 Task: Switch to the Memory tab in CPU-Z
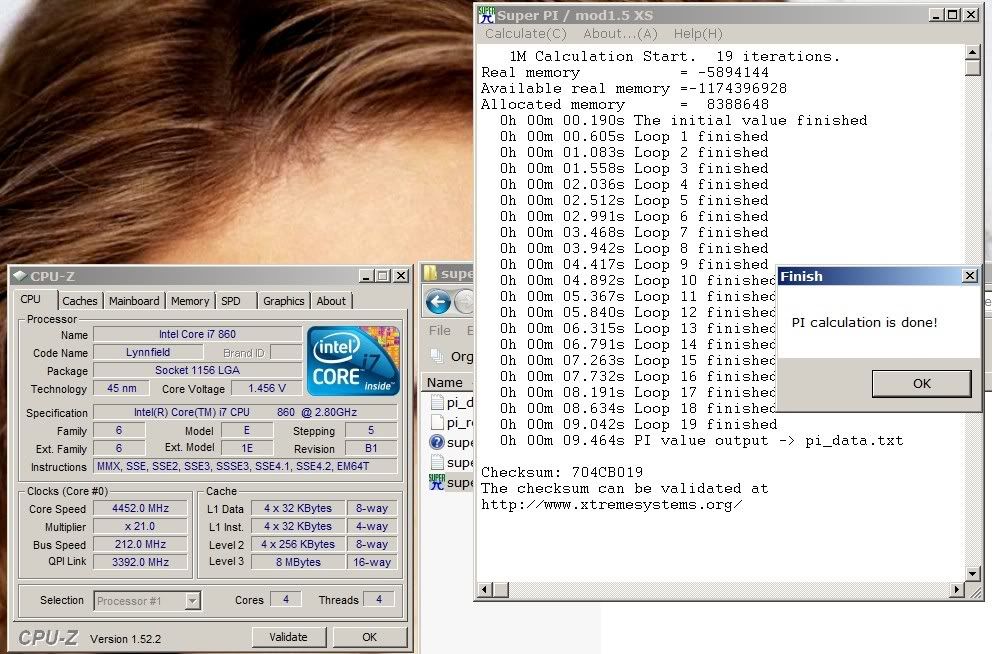(x=190, y=301)
